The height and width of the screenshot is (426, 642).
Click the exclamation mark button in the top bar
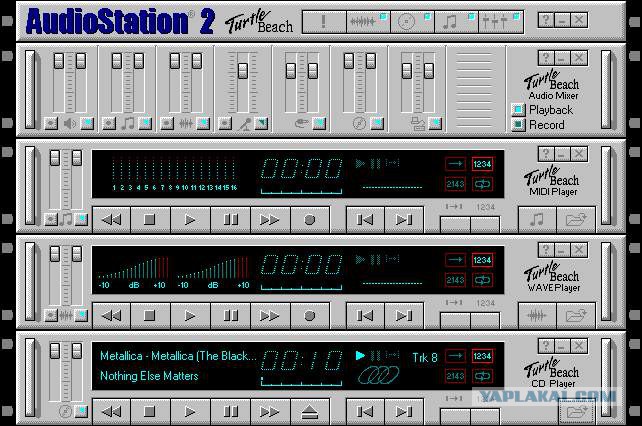click(324, 22)
